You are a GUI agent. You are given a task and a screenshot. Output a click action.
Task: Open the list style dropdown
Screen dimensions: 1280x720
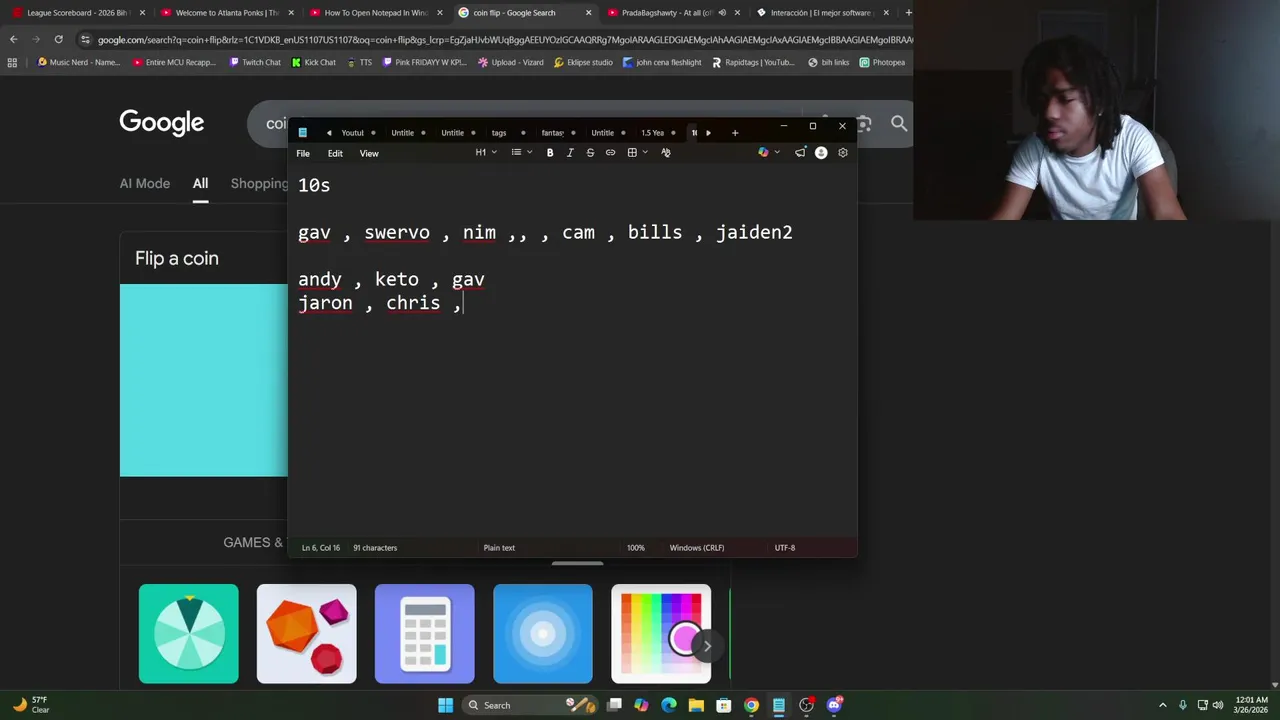click(x=522, y=153)
